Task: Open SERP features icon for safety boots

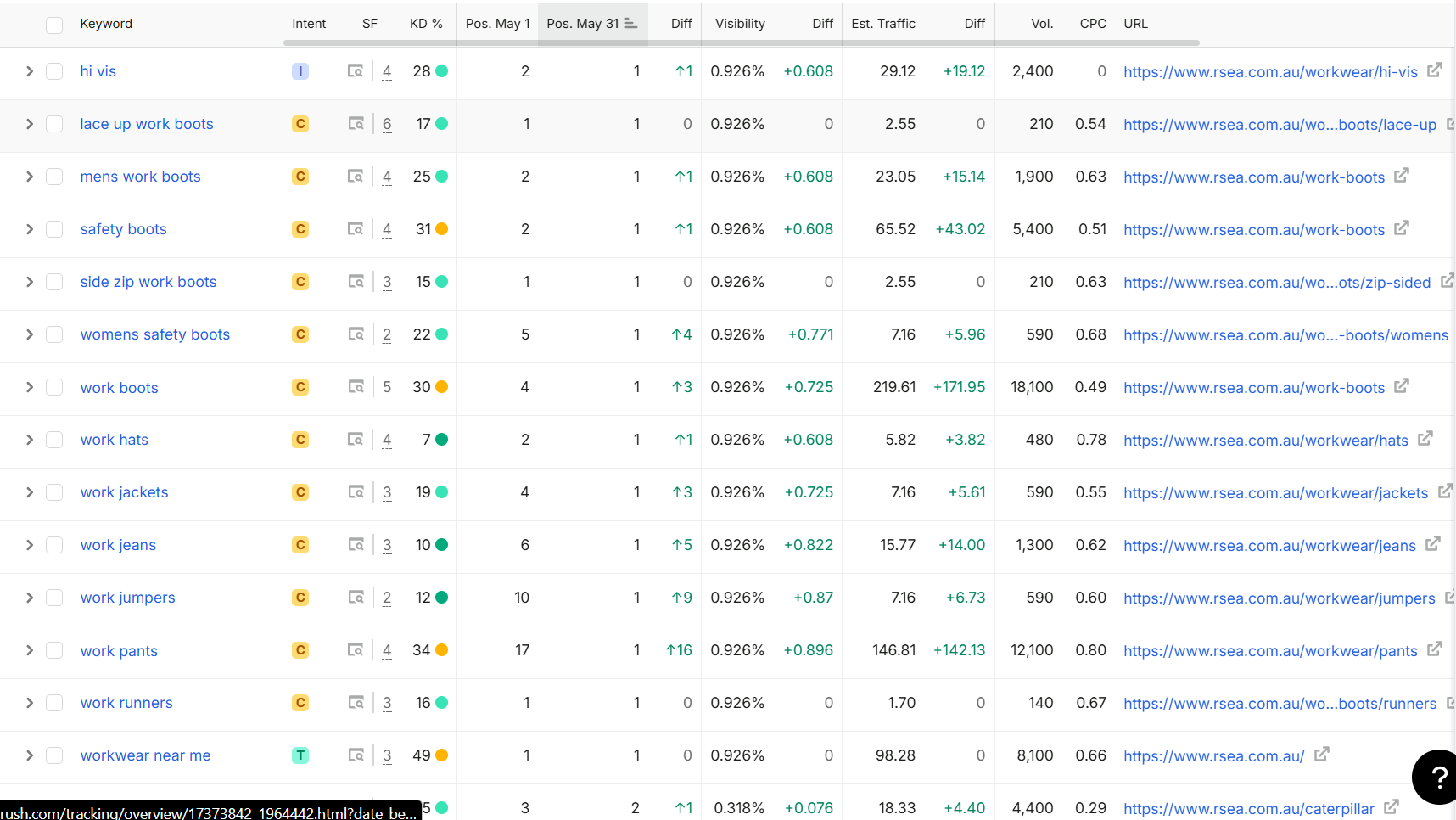Action: pos(356,229)
